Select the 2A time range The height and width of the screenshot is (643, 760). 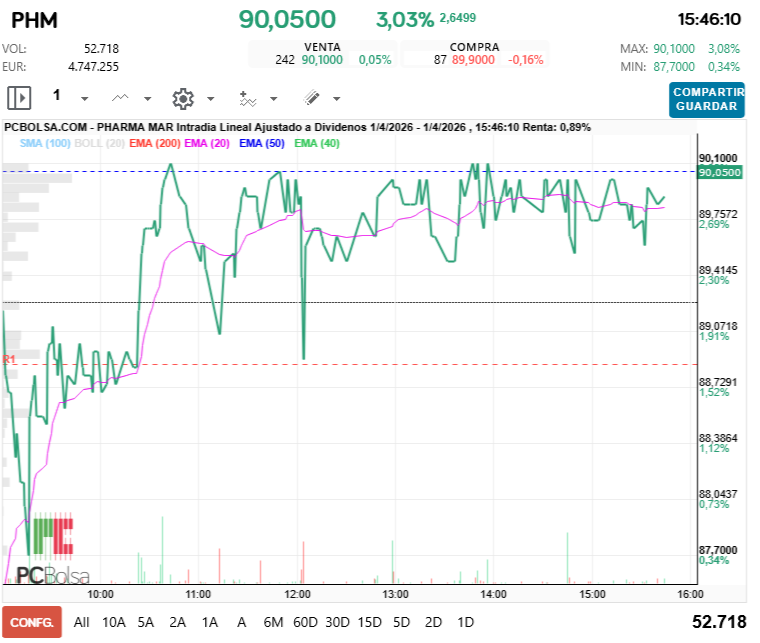click(177, 622)
